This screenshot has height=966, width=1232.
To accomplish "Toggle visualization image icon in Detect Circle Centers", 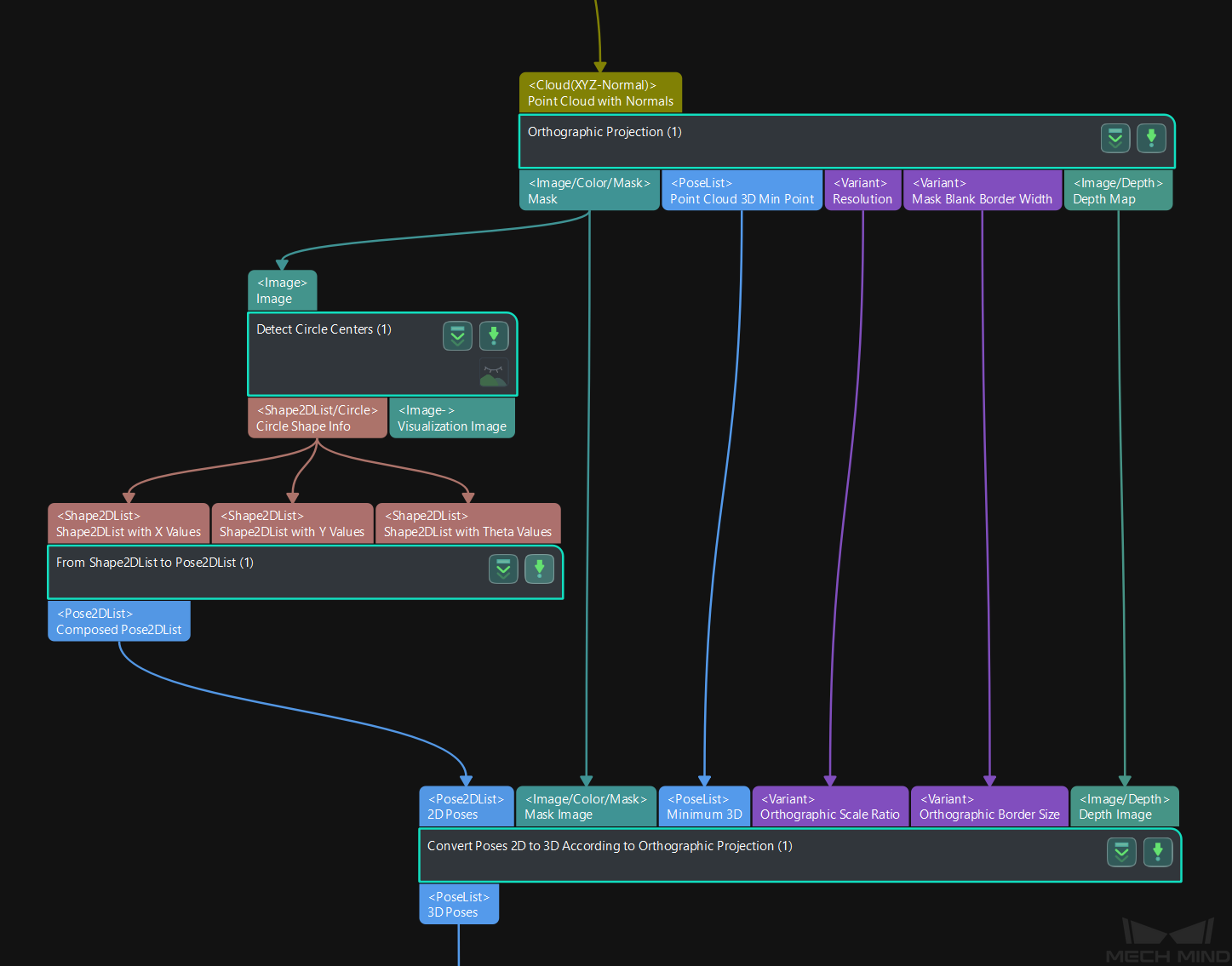I will tap(493, 373).
